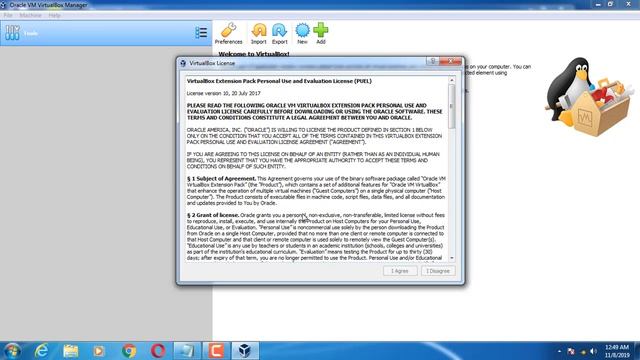Close the VirtualBox License dialog
Image resolution: width=640 pixels, height=360 pixels.
[451, 61]
